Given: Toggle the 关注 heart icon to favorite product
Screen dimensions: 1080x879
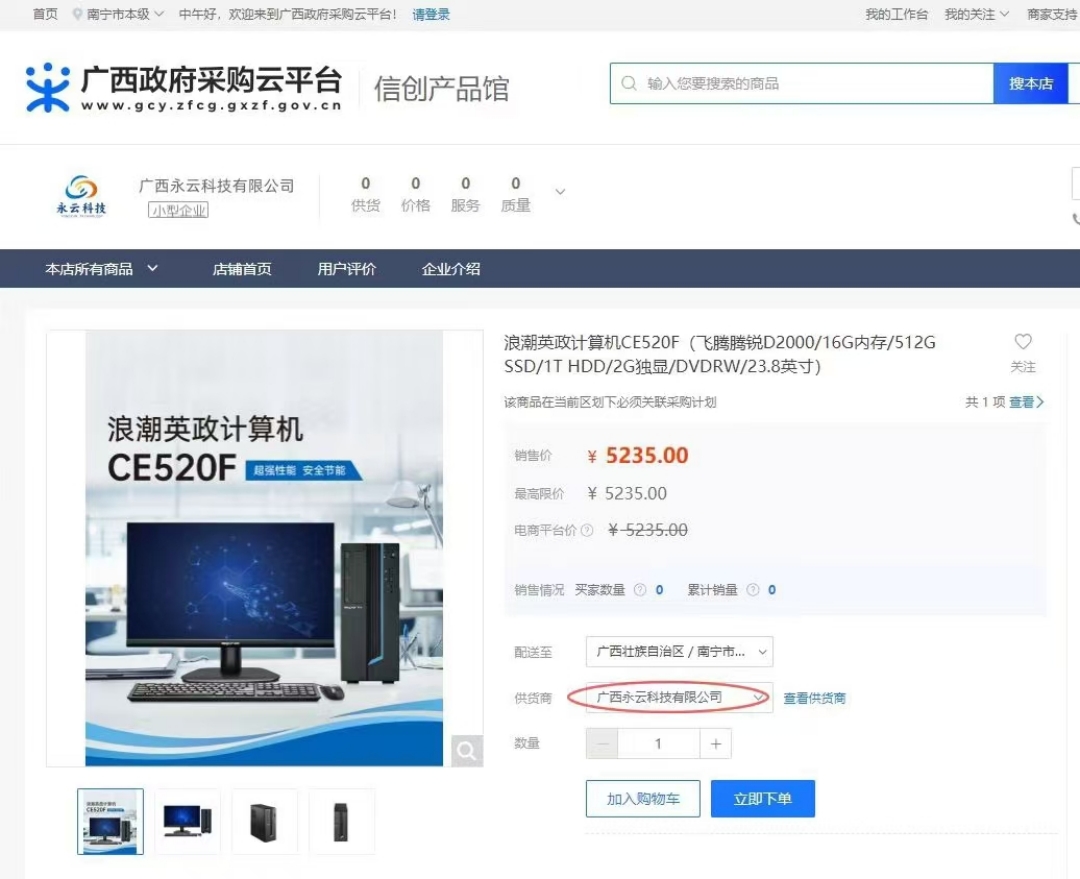Looking at the screenshot, I should 1023,341.
